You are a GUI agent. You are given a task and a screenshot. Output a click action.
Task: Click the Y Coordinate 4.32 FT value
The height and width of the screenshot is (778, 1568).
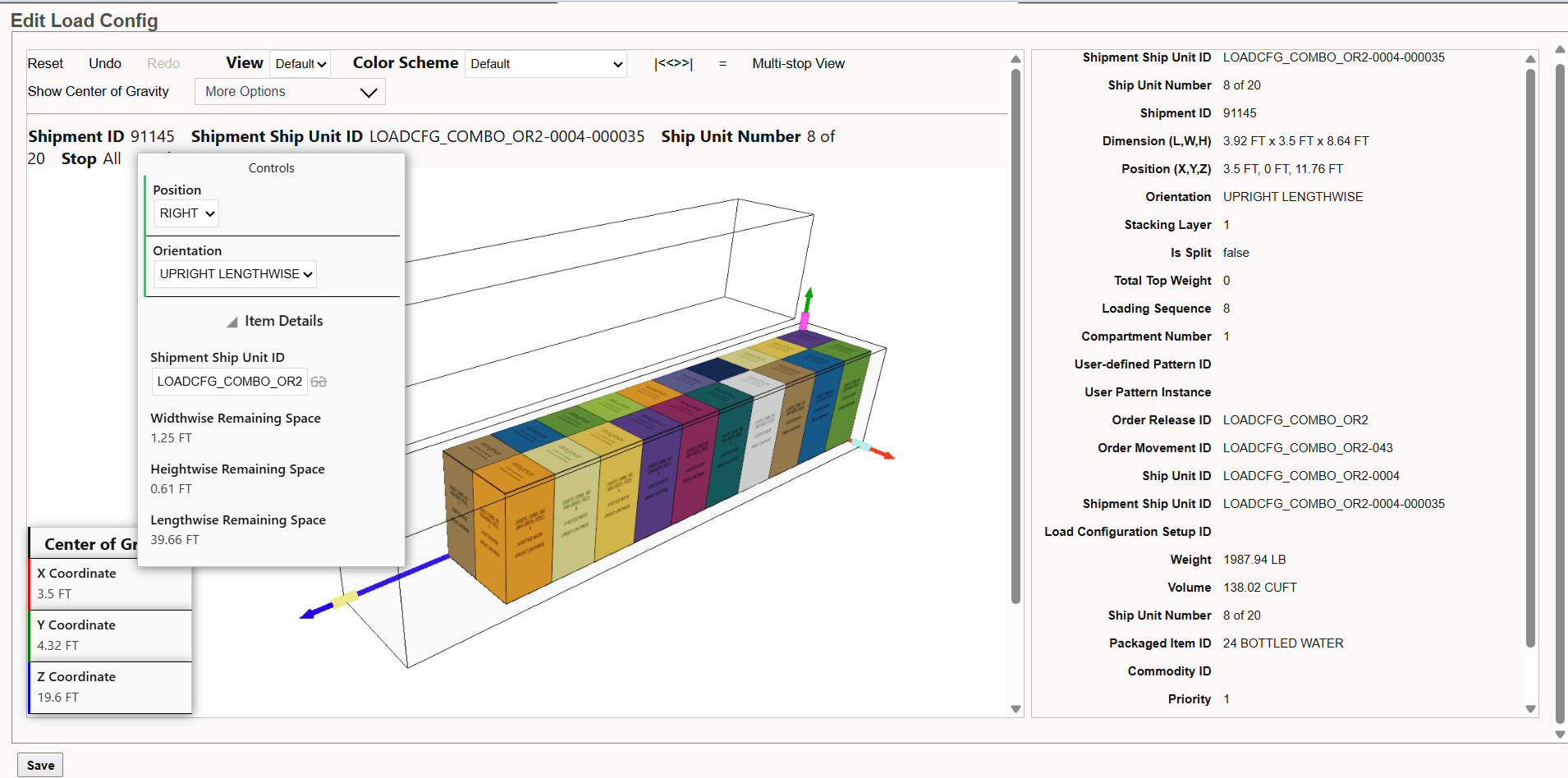coord(57,646)
